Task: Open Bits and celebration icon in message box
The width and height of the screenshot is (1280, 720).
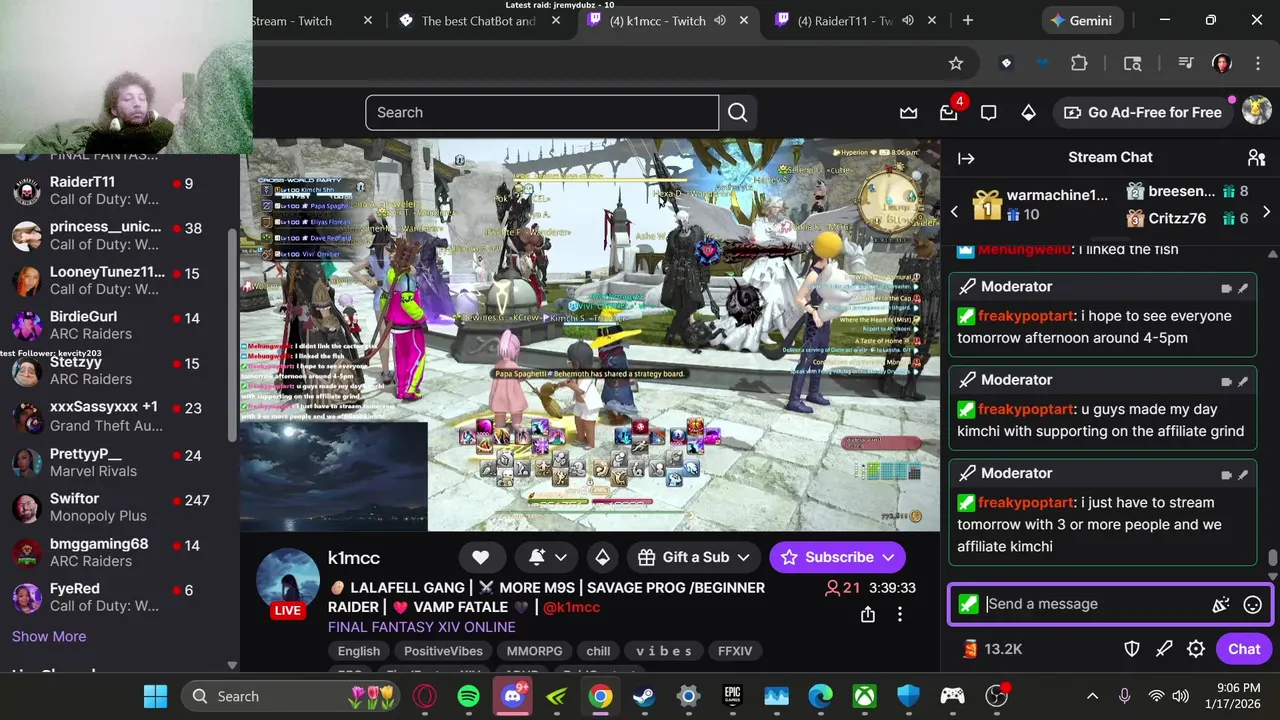Action: (1220, 604)
